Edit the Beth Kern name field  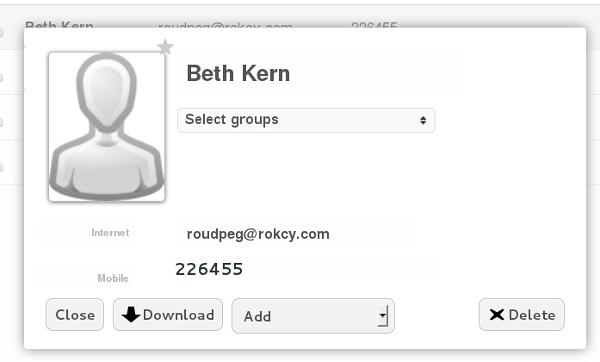tap(317, 73)
